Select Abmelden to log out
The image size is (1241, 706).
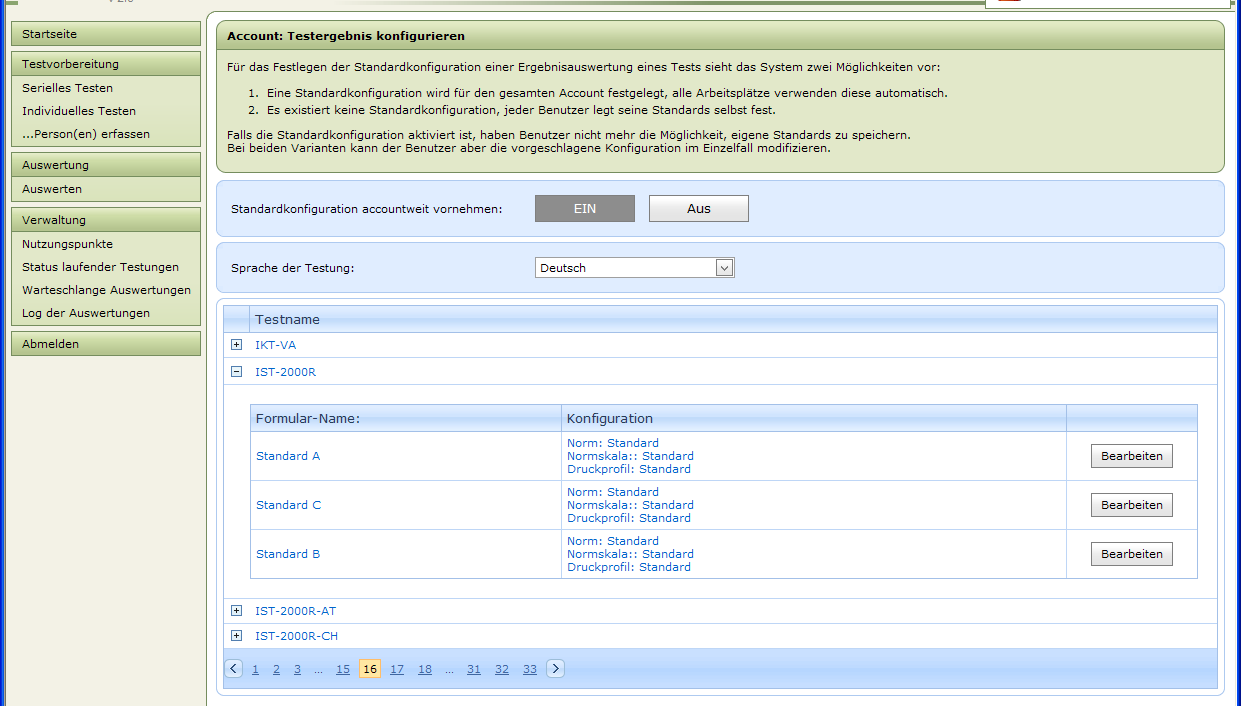point(51,344)
